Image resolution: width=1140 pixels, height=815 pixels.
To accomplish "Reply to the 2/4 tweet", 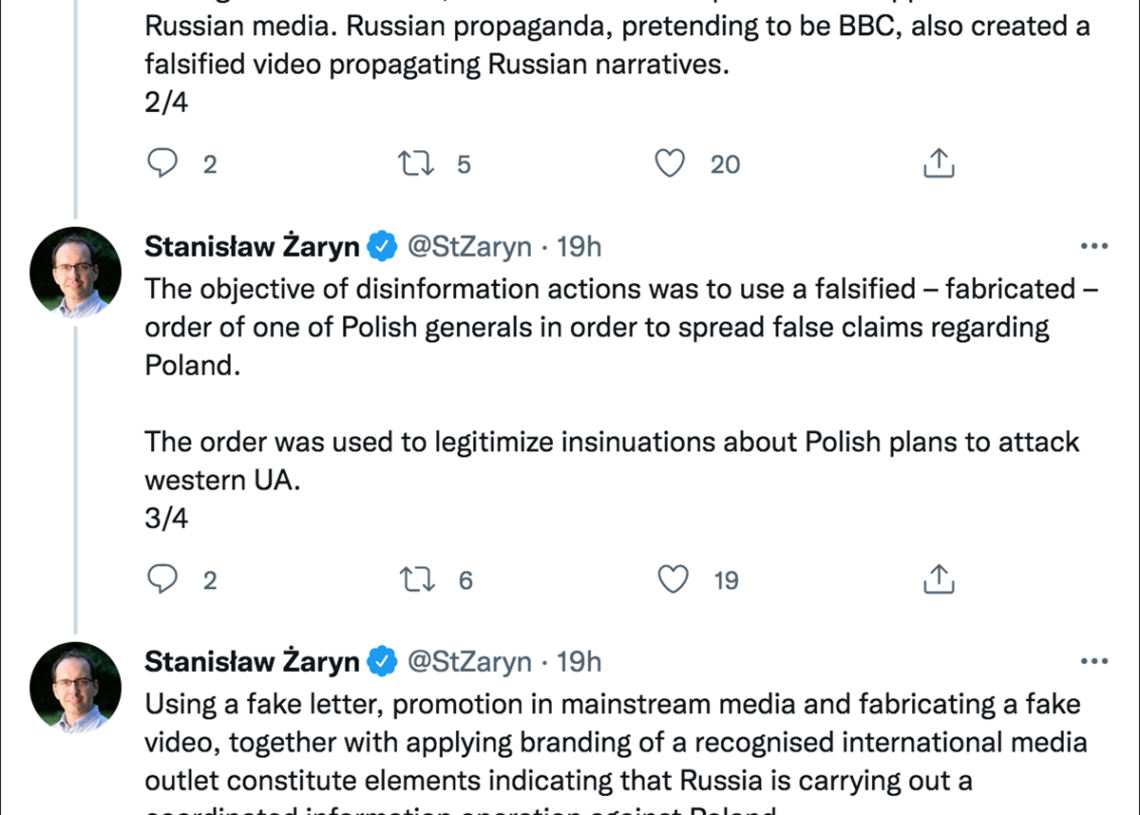I will click(x=162, y=164).
